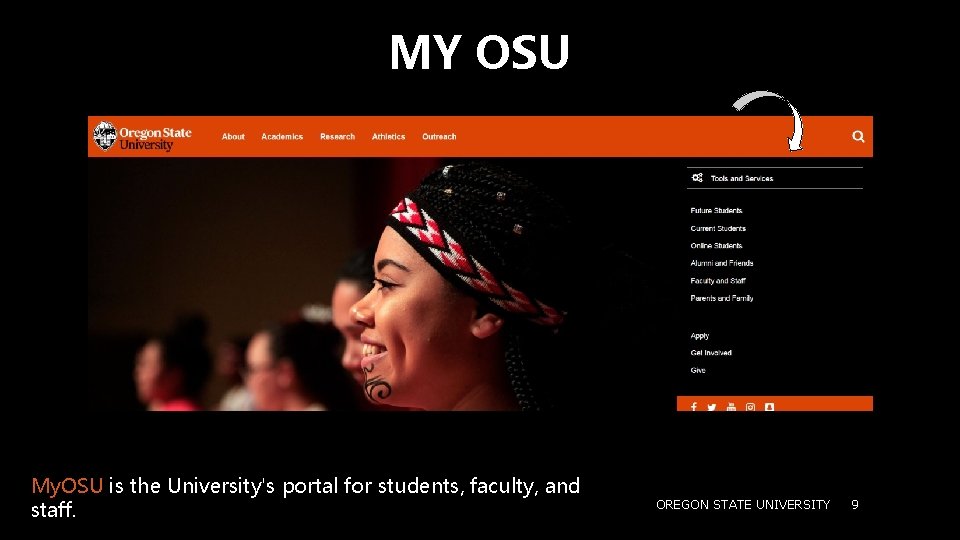Image resolution: width=960 pixels, height=540 pixels.
Task: Open the About menu
Action: (x=233, y=137)
